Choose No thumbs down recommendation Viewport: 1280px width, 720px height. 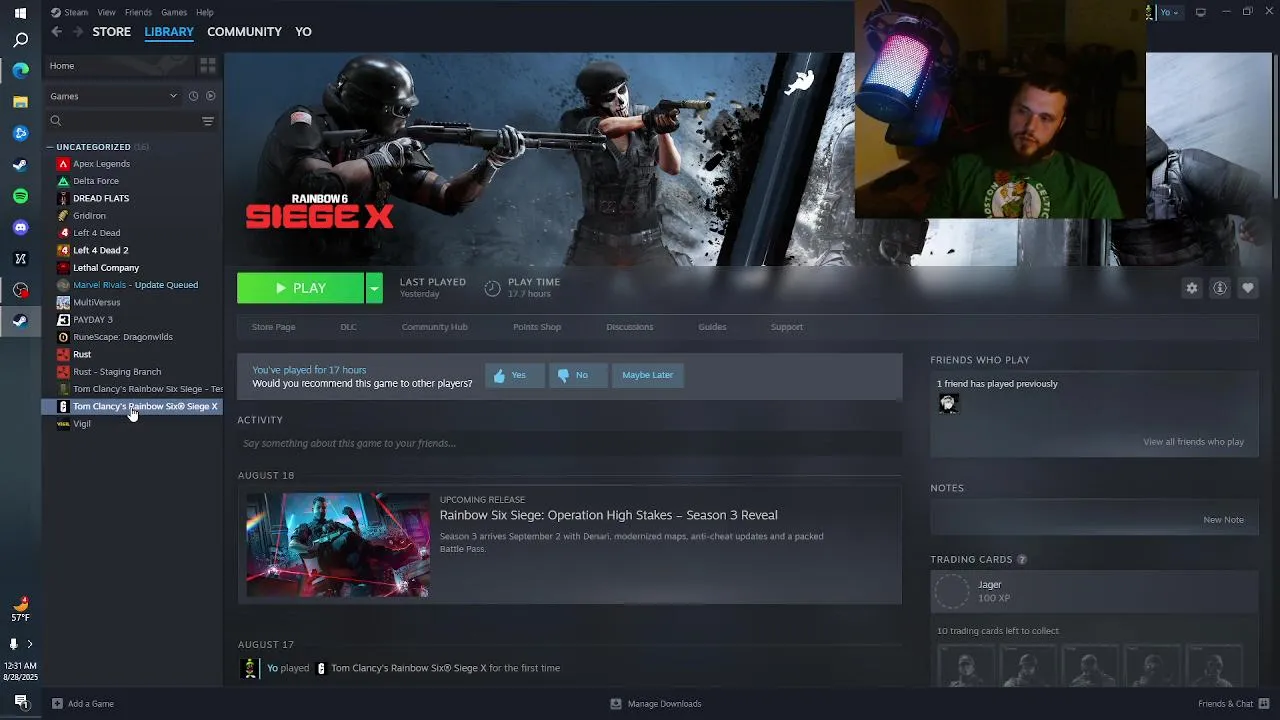(578, 375)
